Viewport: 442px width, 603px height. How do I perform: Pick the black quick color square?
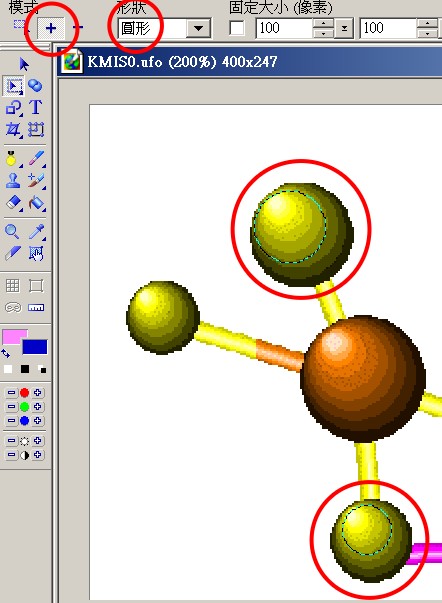25,369
